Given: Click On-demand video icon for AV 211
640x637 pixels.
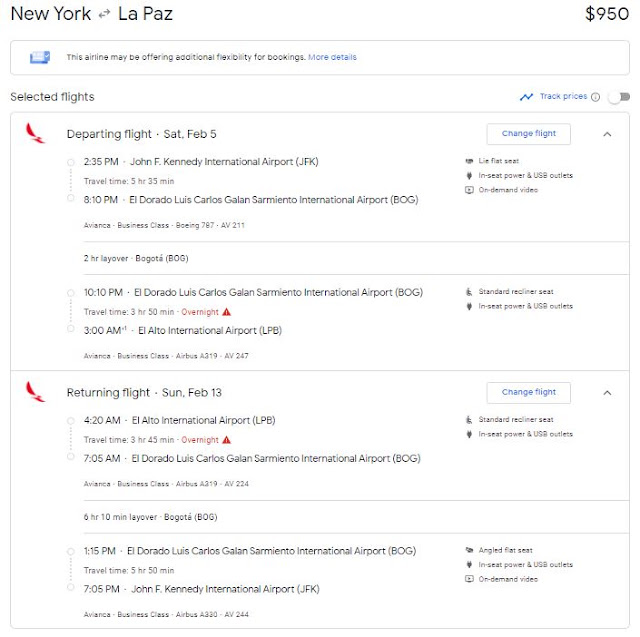Looking at the screenshot, I should tap(469, 190).
